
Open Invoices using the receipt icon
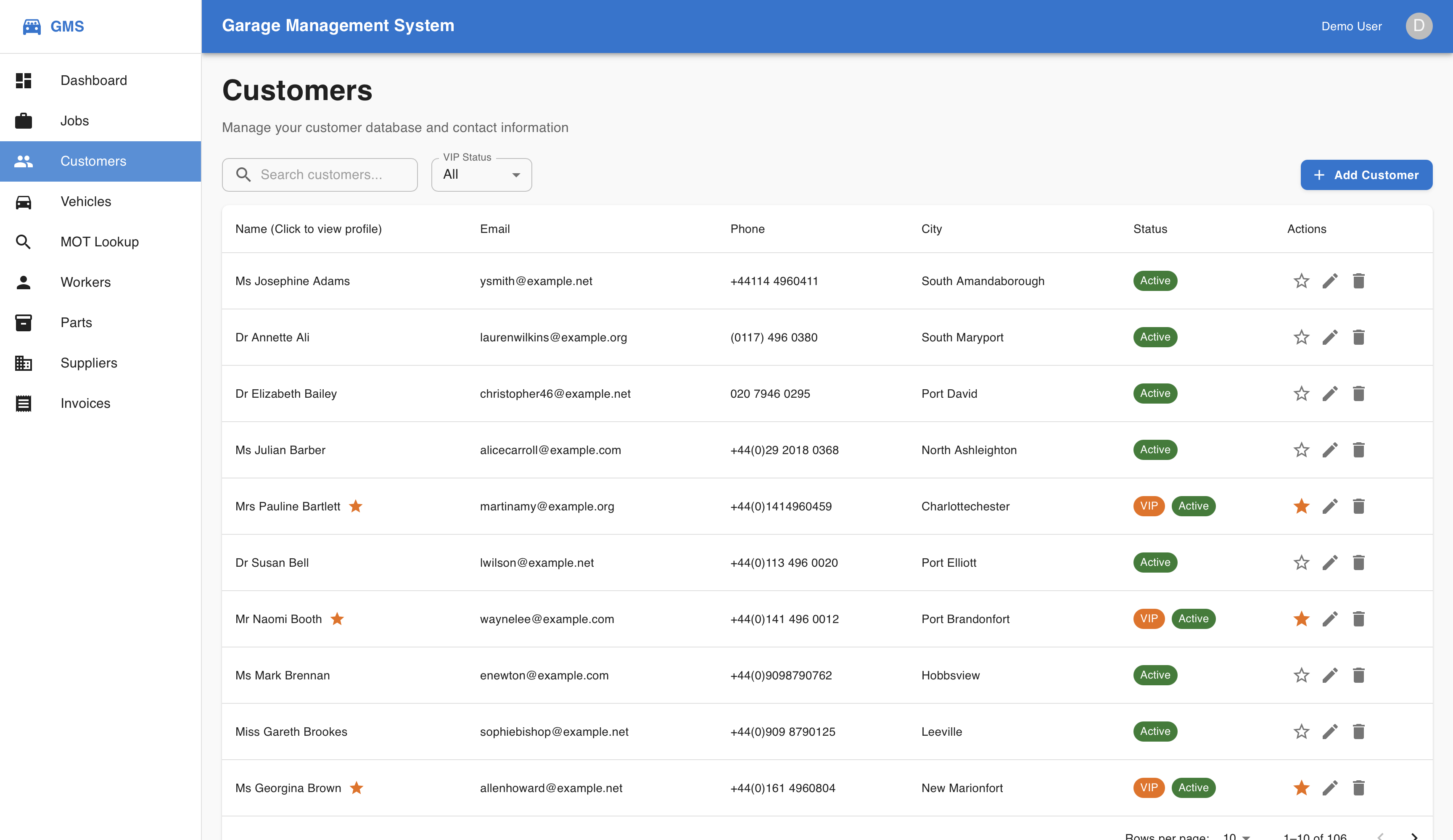point(24,403)
